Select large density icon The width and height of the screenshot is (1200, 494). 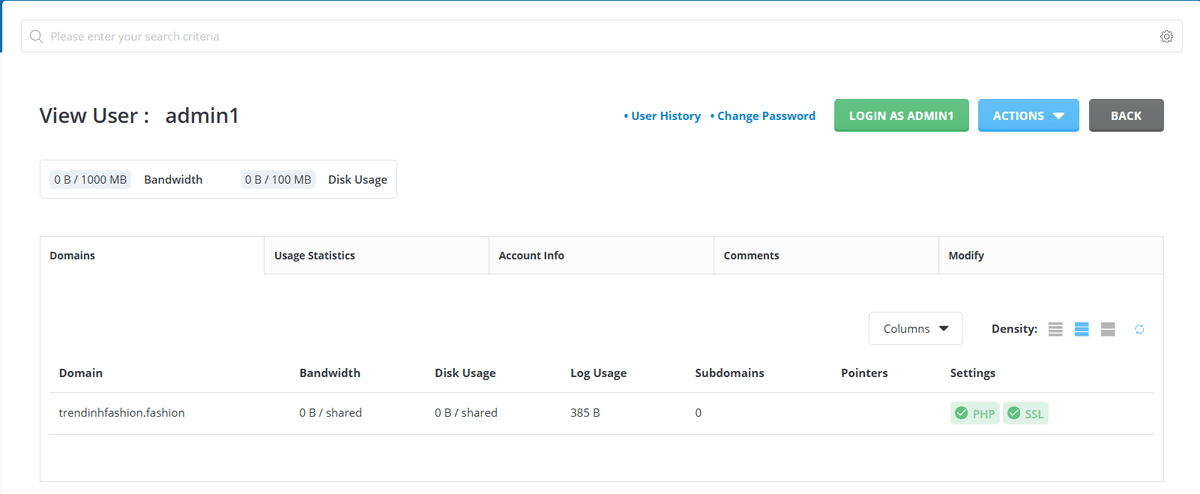pos(1108,330)
